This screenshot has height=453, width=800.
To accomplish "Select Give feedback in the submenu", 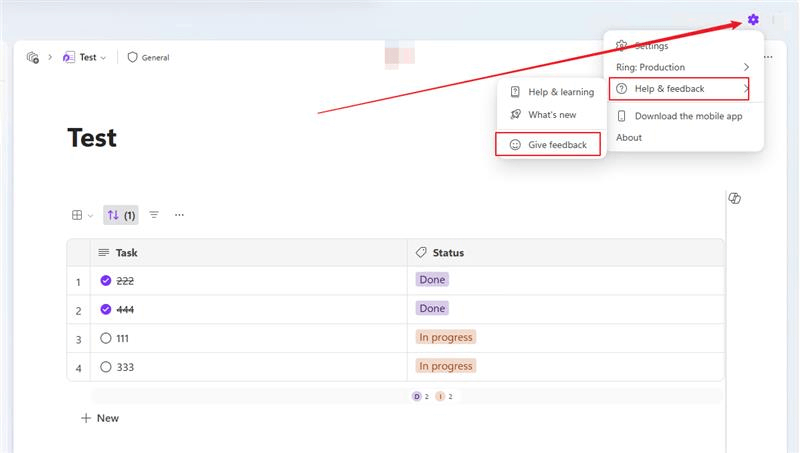I will pyautogui.click(x=548, y=144).
